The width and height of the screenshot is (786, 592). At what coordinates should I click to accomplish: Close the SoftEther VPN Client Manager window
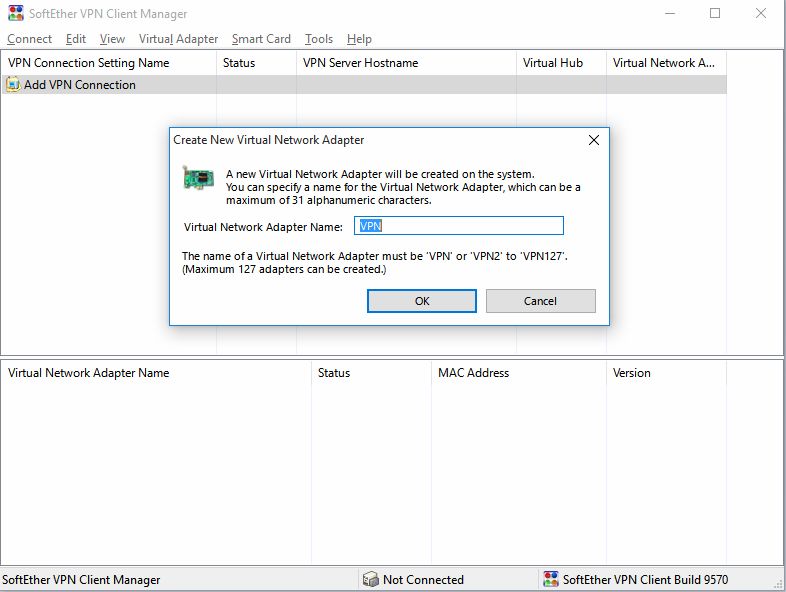(760, 14)
